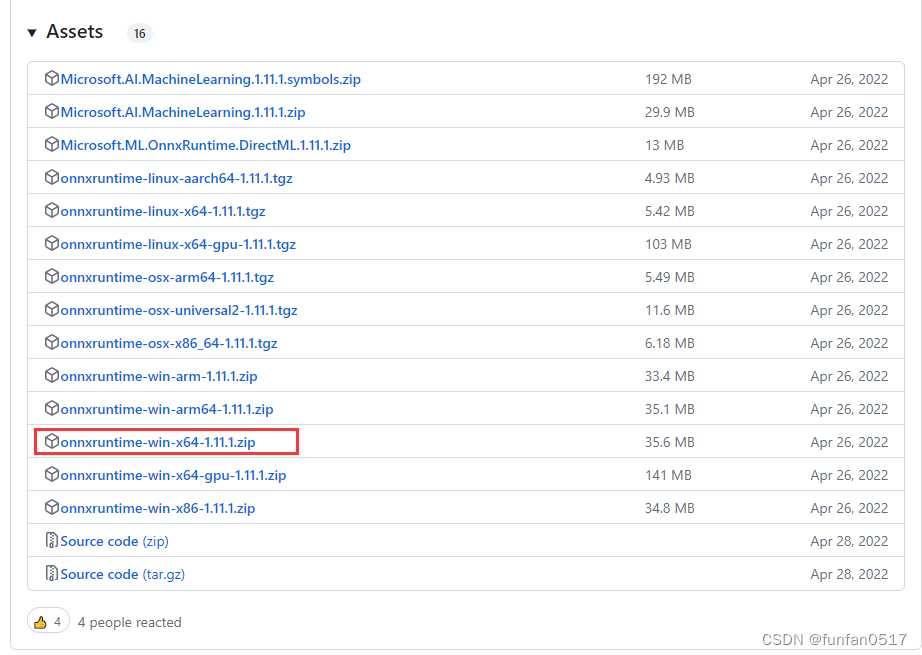The width and height of the screenshot is (922, 655).
Task: Click package icon beside onnxruntime-win-x64-gpu-1.11.1.zip
Action: point(52,474)
